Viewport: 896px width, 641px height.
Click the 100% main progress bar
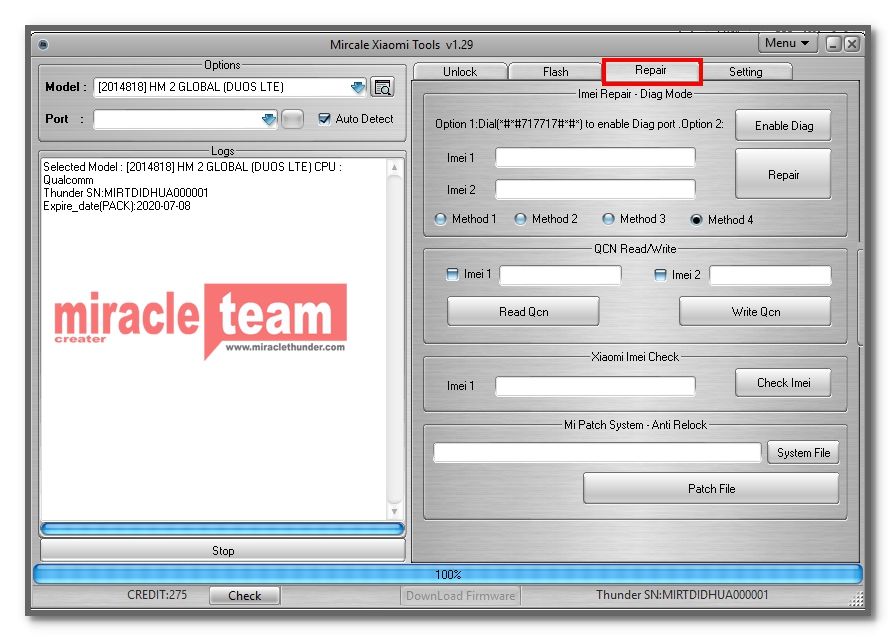tap(448, 574)
